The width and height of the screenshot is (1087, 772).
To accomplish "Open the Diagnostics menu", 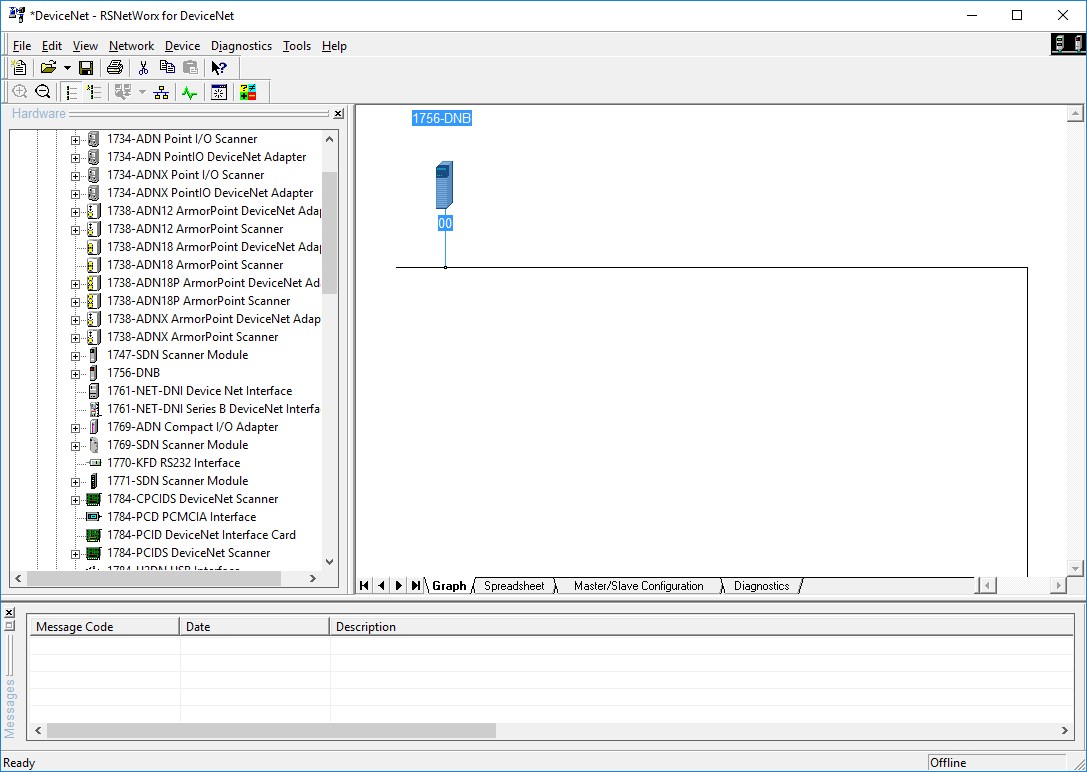I will 241,46.
